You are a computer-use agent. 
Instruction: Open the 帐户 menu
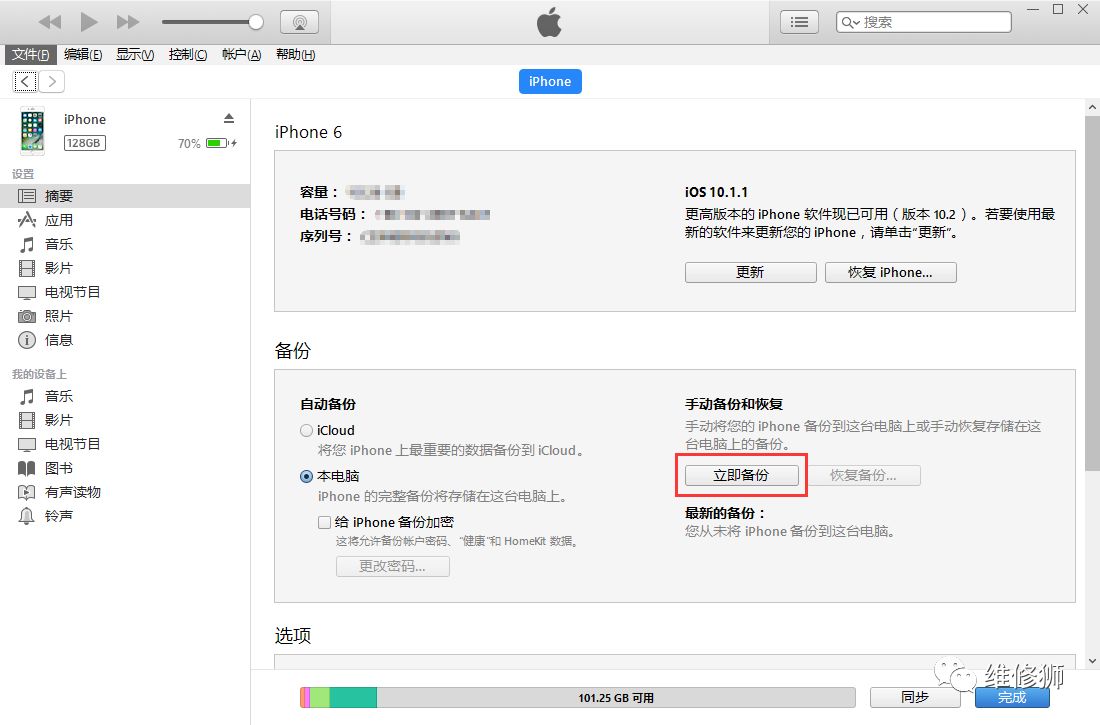point(240,55)
